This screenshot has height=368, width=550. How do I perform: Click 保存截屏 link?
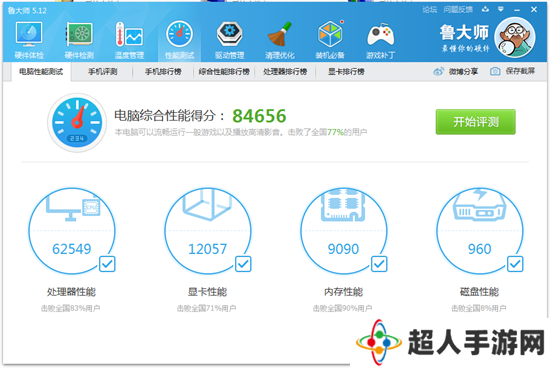click(520, 71)
